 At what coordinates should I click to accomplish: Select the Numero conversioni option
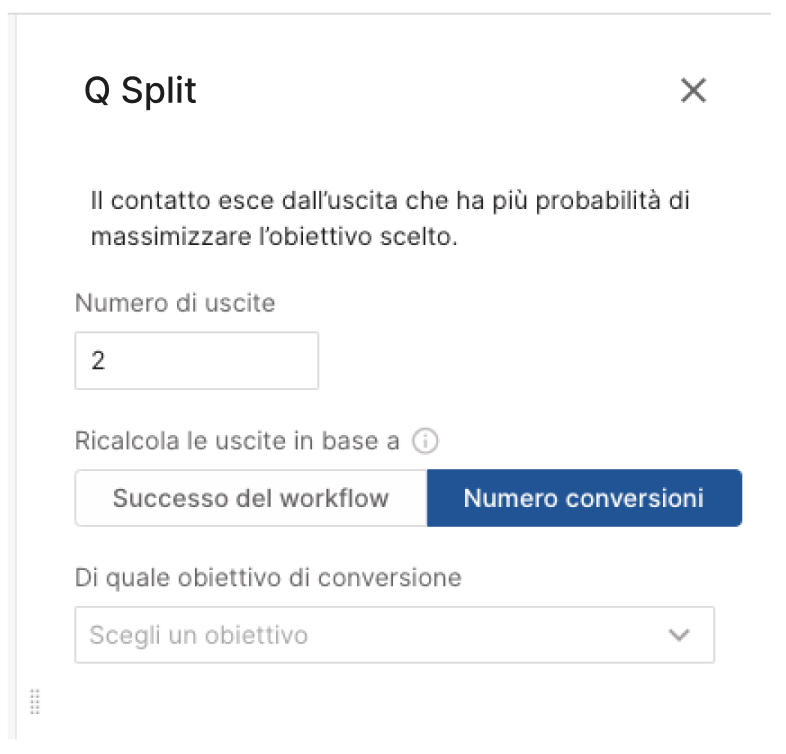coord(584,498)
